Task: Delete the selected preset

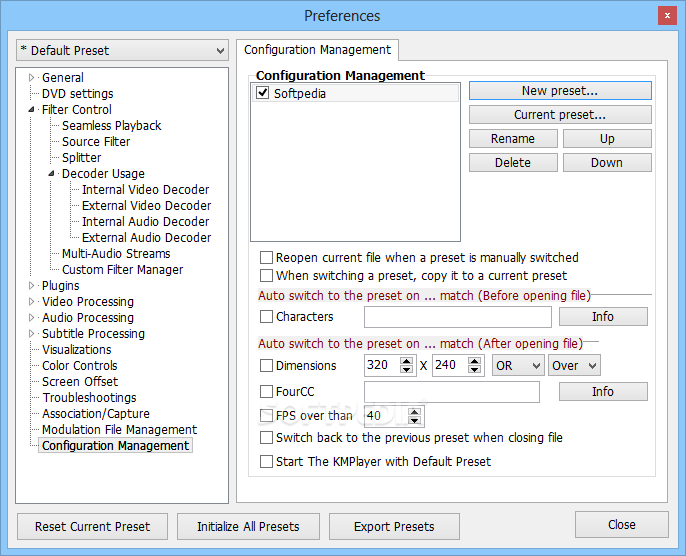Action: point(513,163)
